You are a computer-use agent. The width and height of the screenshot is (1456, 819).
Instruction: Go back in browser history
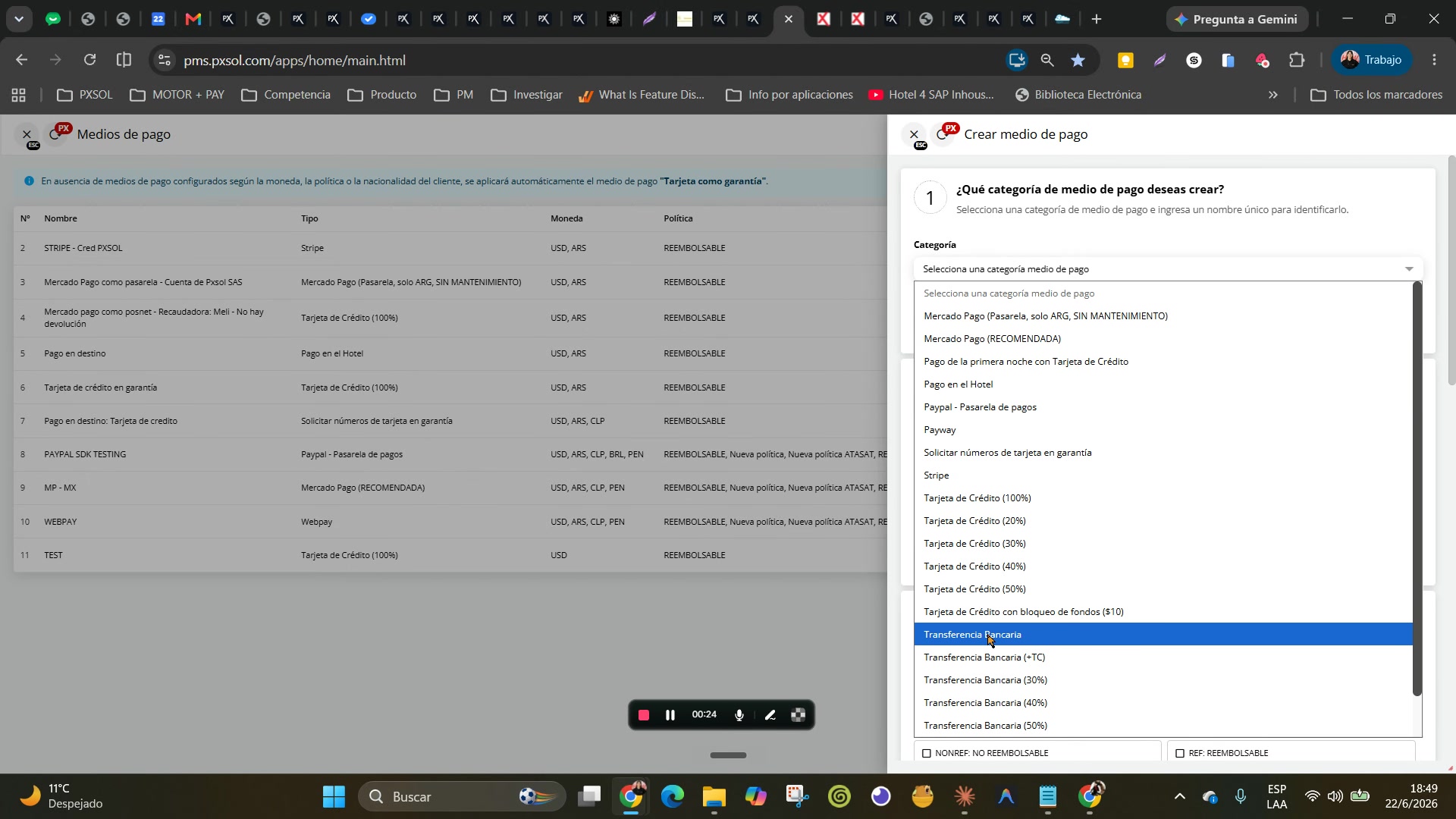pos(21,60)
